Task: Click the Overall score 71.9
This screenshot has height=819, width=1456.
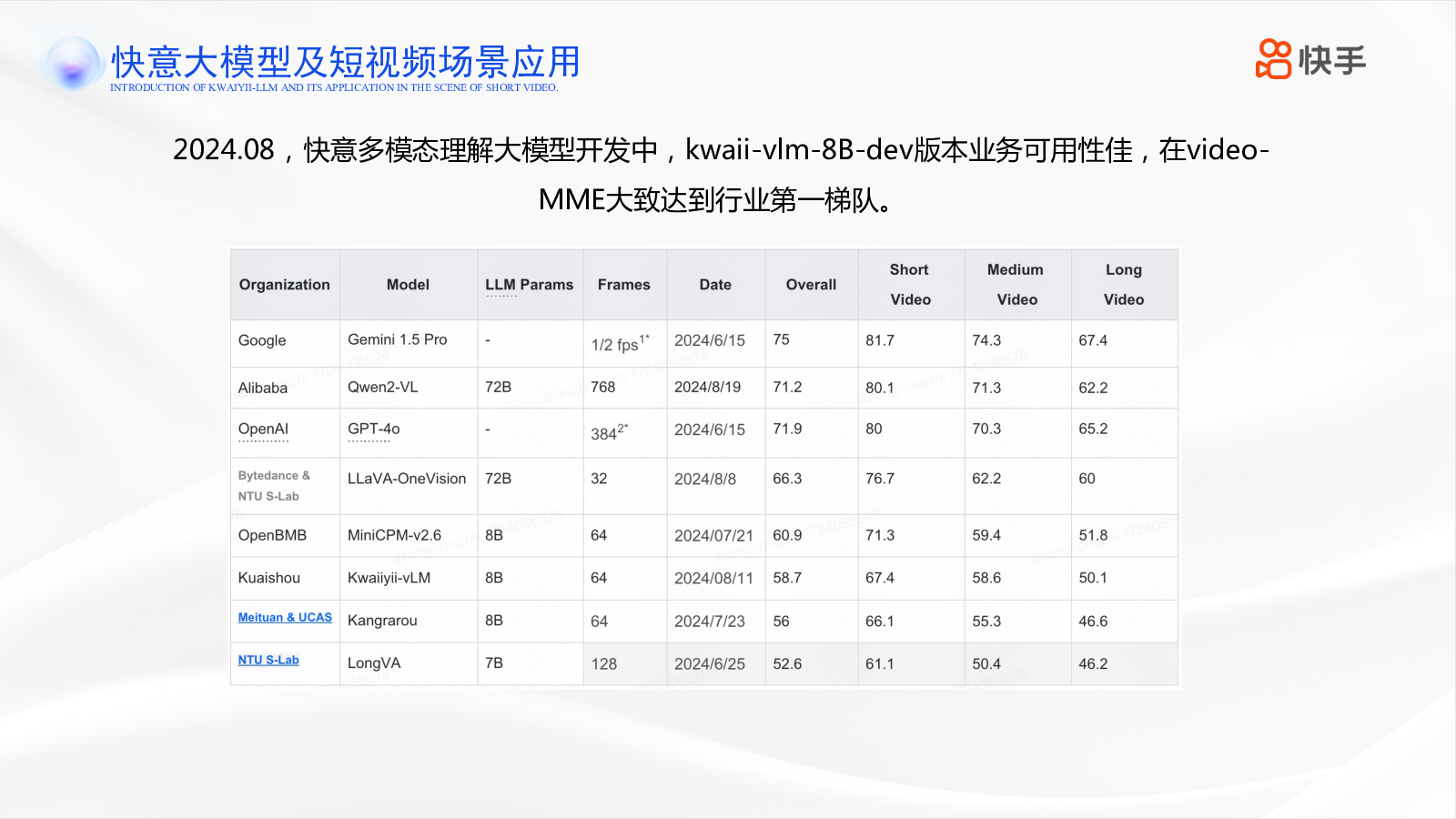Action: coord(788,429)
